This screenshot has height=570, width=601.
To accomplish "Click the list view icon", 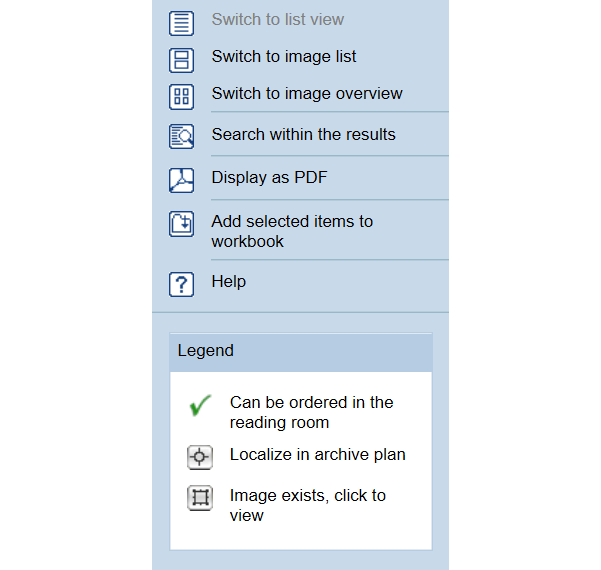I will pyautogui.click(x=181, y=23).
